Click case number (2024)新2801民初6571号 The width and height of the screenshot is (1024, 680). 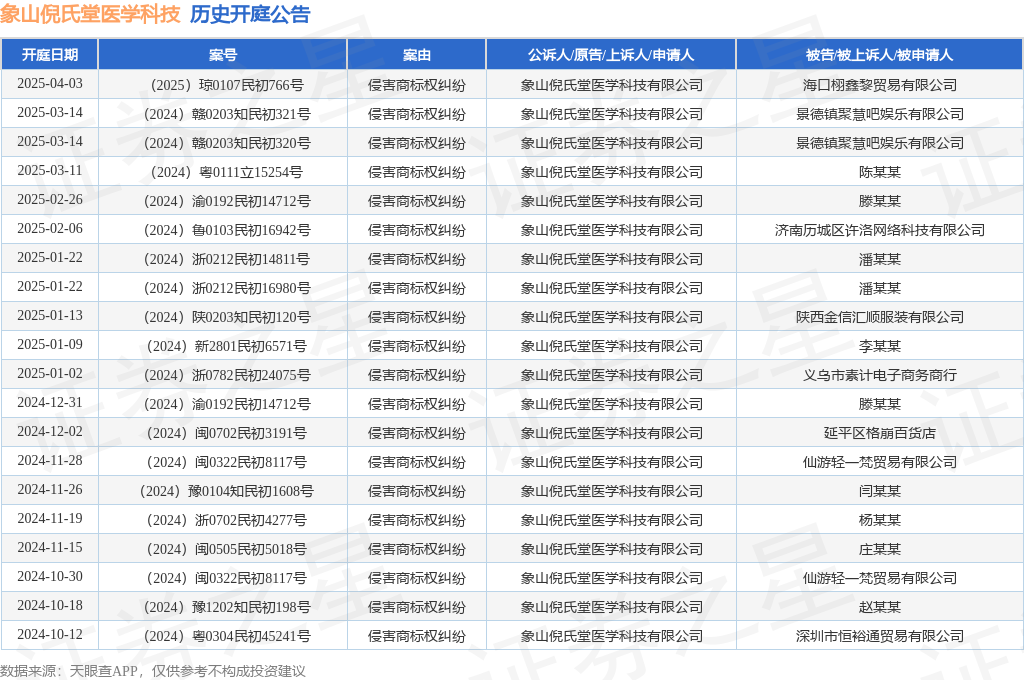[x=227, y=346]
